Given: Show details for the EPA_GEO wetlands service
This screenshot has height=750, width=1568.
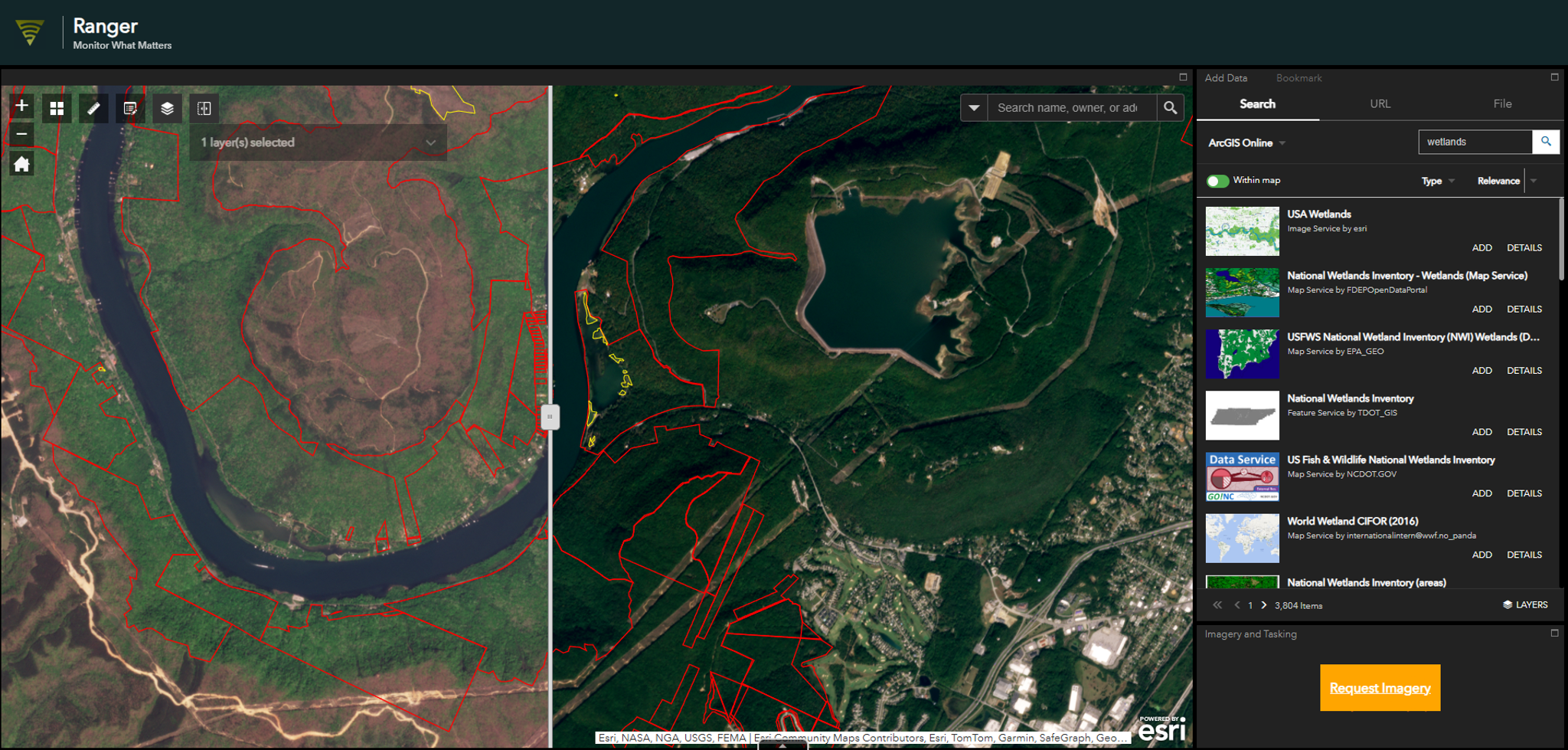Looking at the screenshot, I should coord(1524,371).
